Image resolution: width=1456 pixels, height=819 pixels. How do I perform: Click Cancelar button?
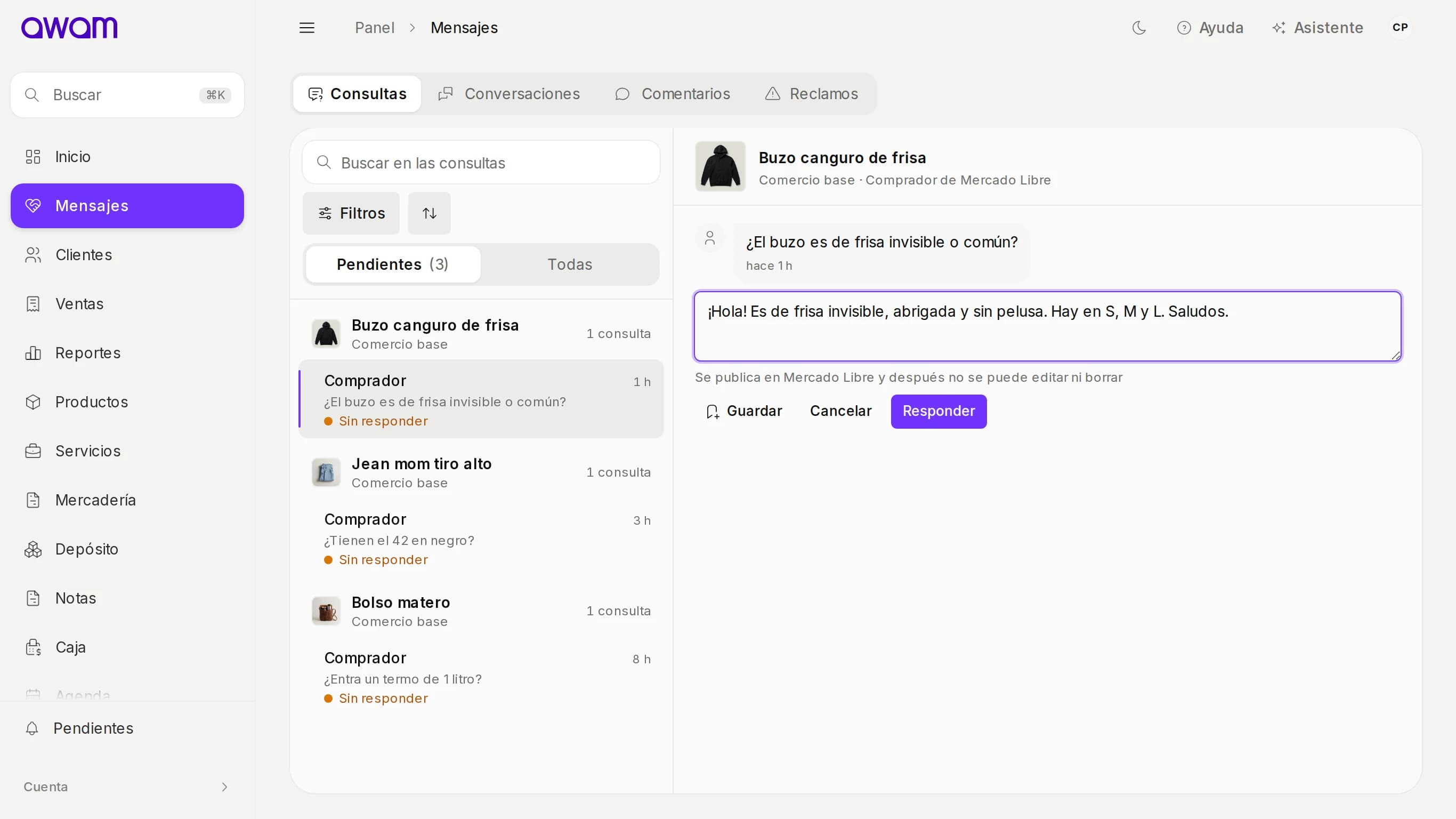[840, 411]
